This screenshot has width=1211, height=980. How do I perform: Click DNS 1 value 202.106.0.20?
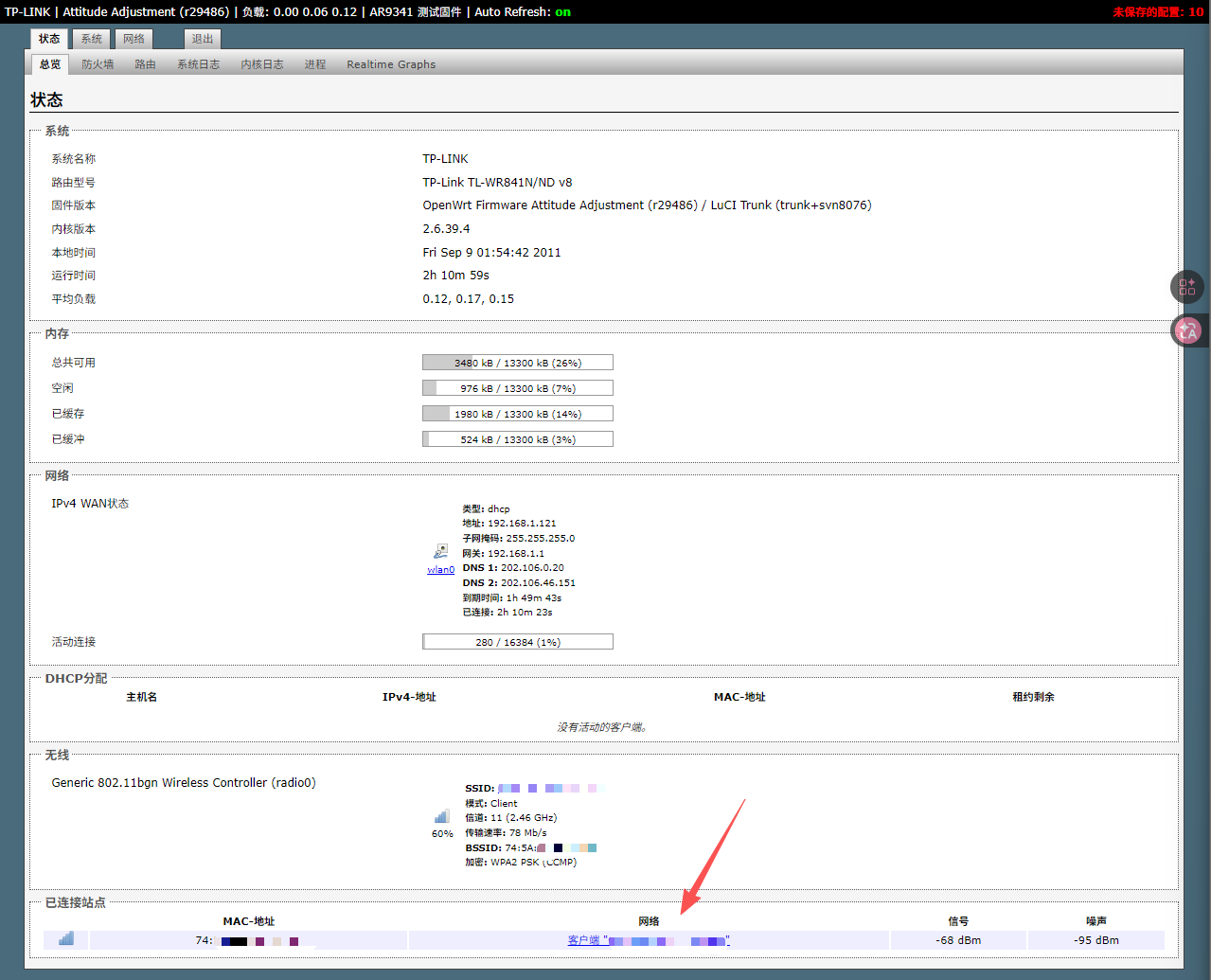[x=532, y=568]
